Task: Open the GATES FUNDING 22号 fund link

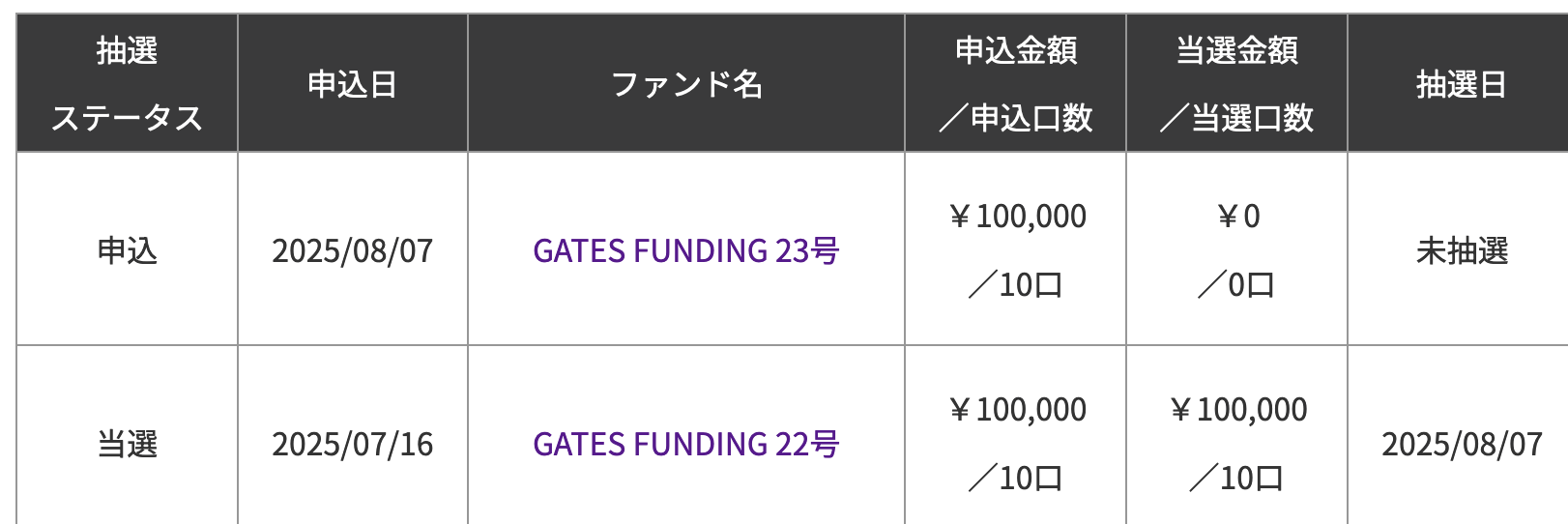Action: pyautogui.click(x=686, y=444)
